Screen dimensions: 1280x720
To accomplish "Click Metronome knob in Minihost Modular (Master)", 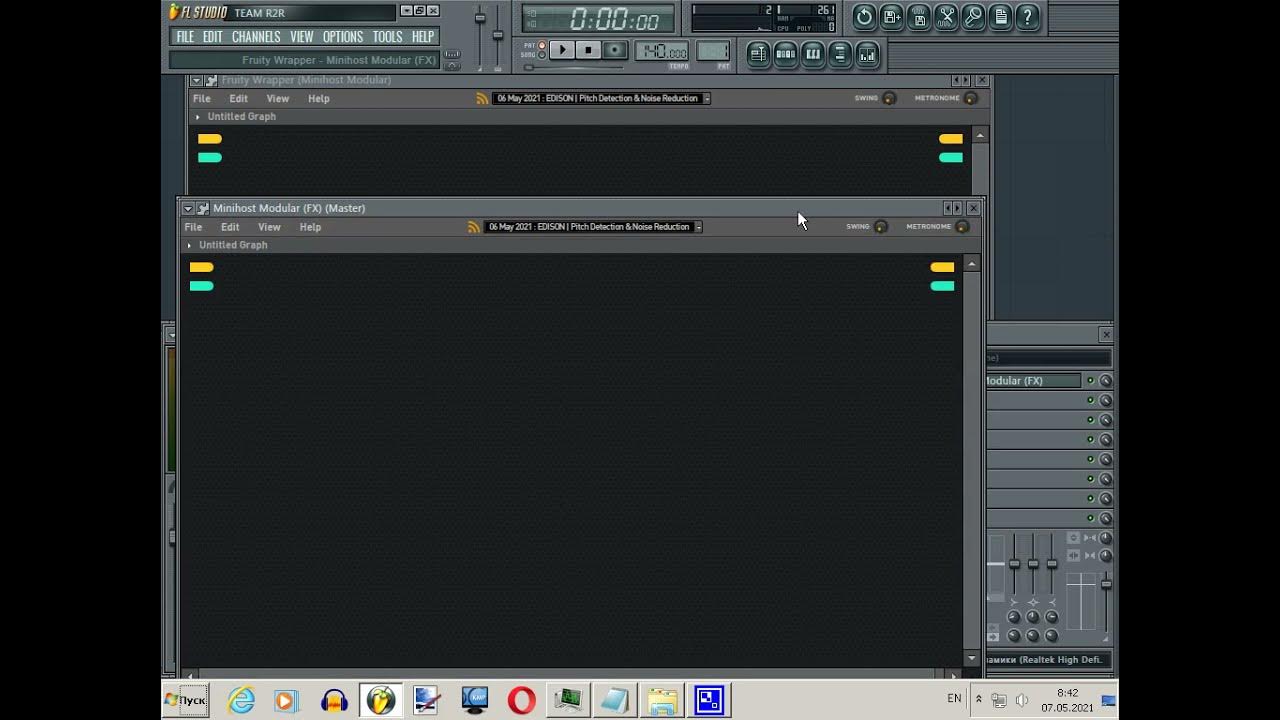I will (x=962, y=227).
